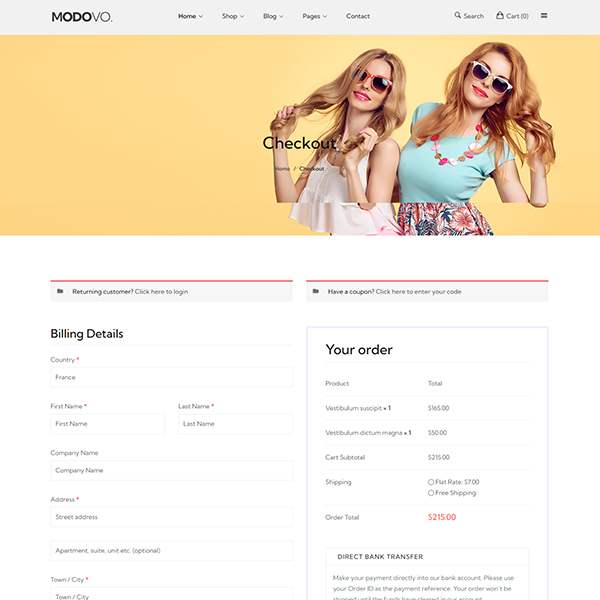Open the Pages menu dropdown
The image size is (600, 600).
314,16
